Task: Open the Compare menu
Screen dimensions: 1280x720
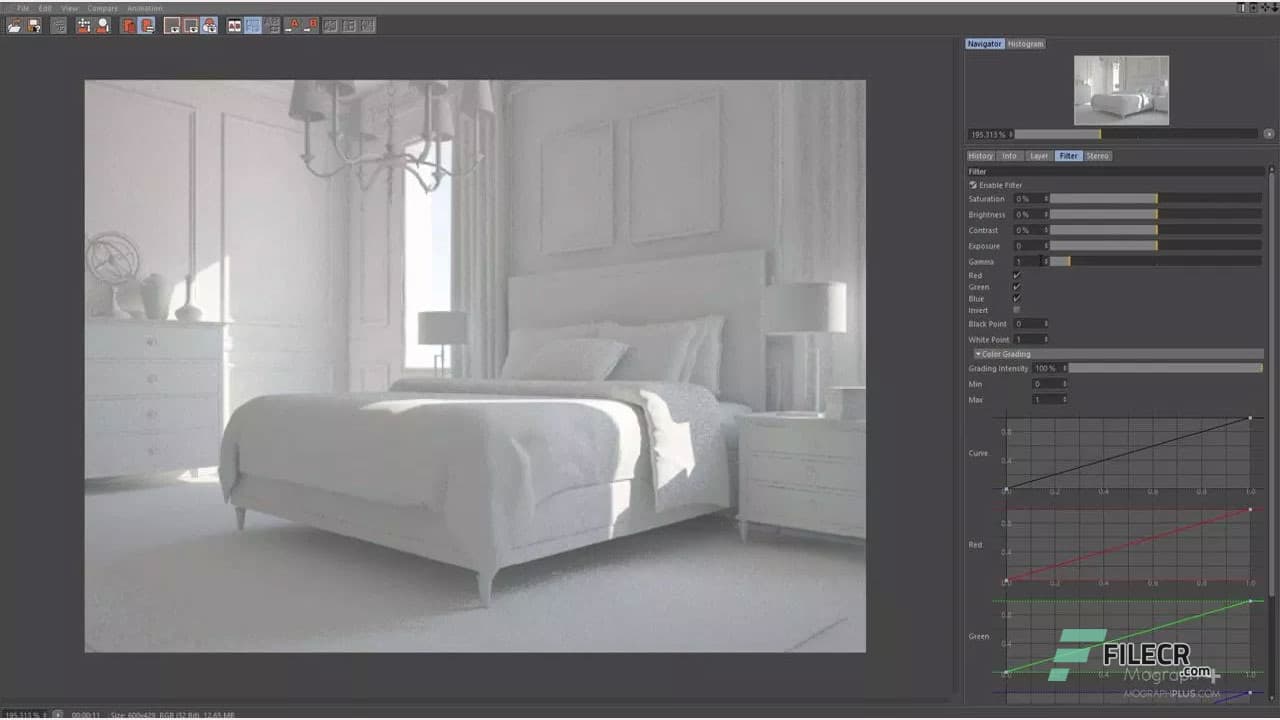Action: (x=103, y=8)
